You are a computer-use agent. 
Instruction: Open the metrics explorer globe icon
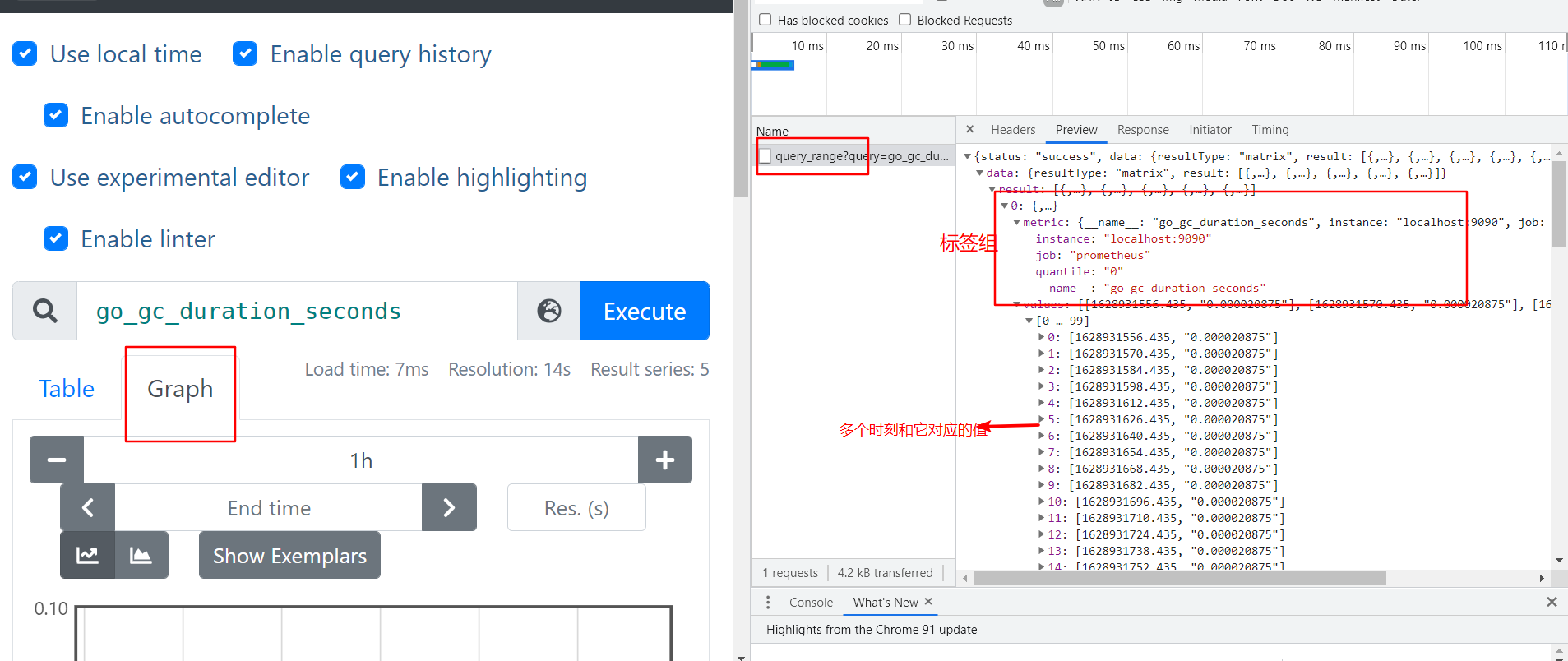coord(549,311)
